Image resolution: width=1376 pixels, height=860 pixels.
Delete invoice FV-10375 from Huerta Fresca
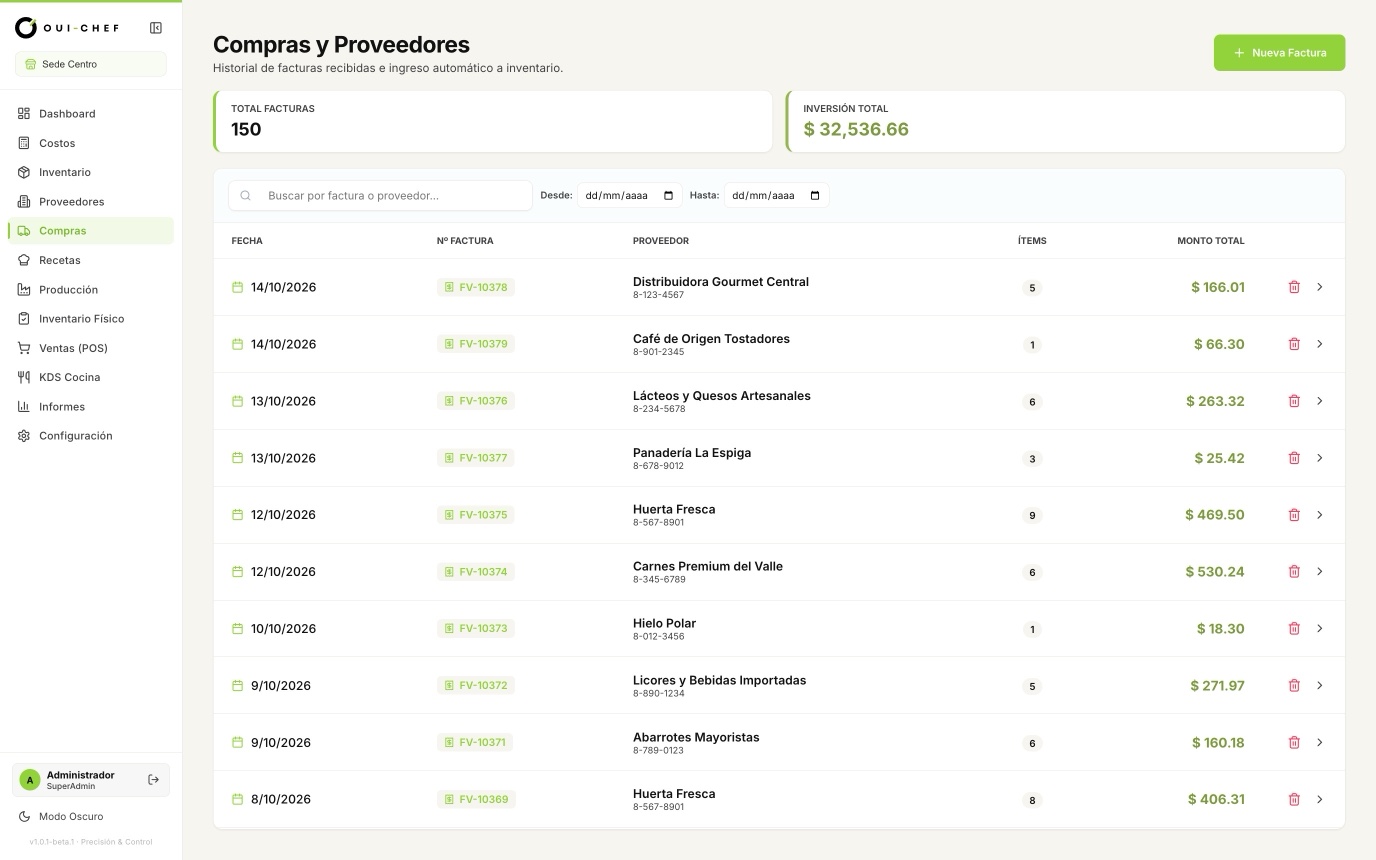tap(1294, 515)
